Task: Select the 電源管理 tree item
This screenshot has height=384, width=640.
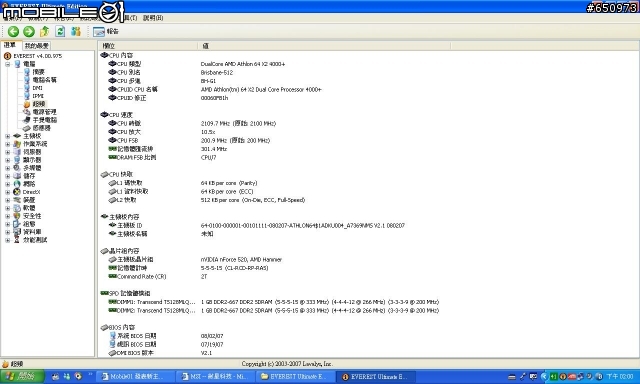Action: pos(44,112)
